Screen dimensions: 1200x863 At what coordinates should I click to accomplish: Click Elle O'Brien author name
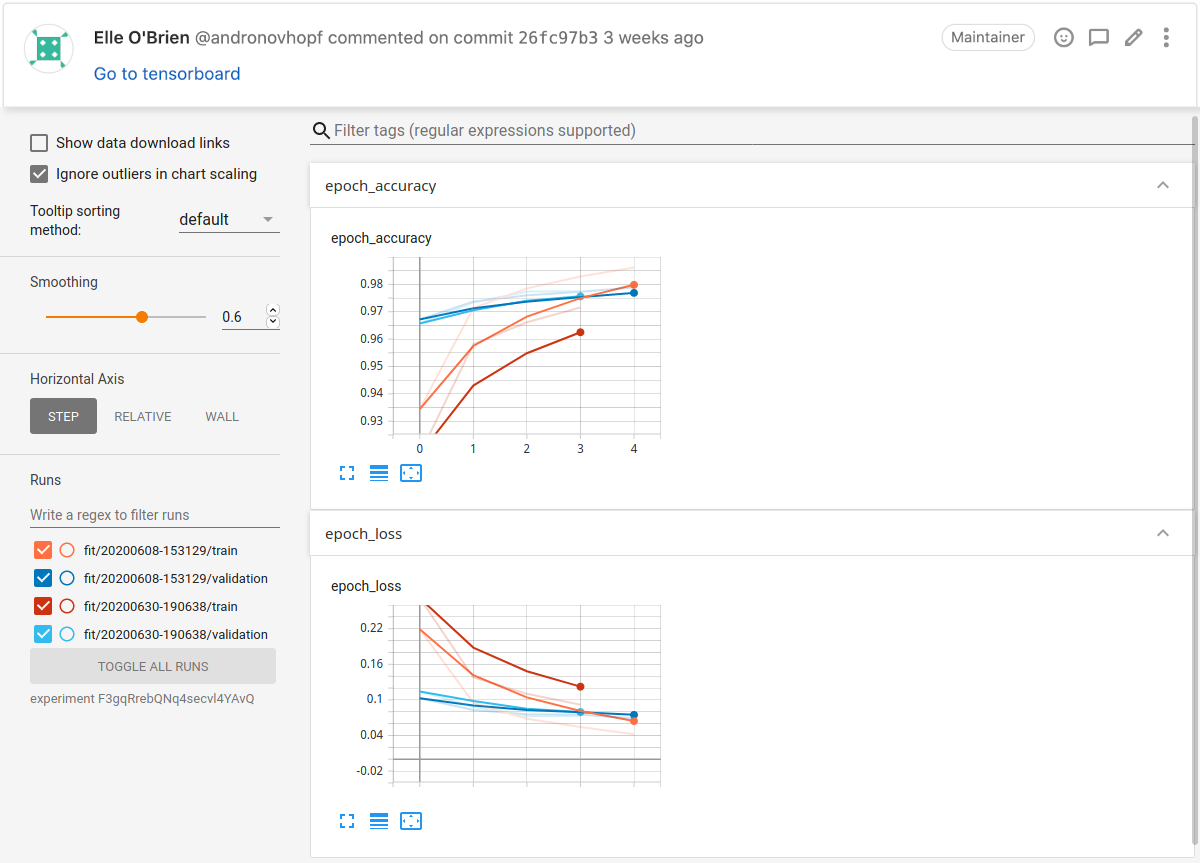(x=141, y=38)
